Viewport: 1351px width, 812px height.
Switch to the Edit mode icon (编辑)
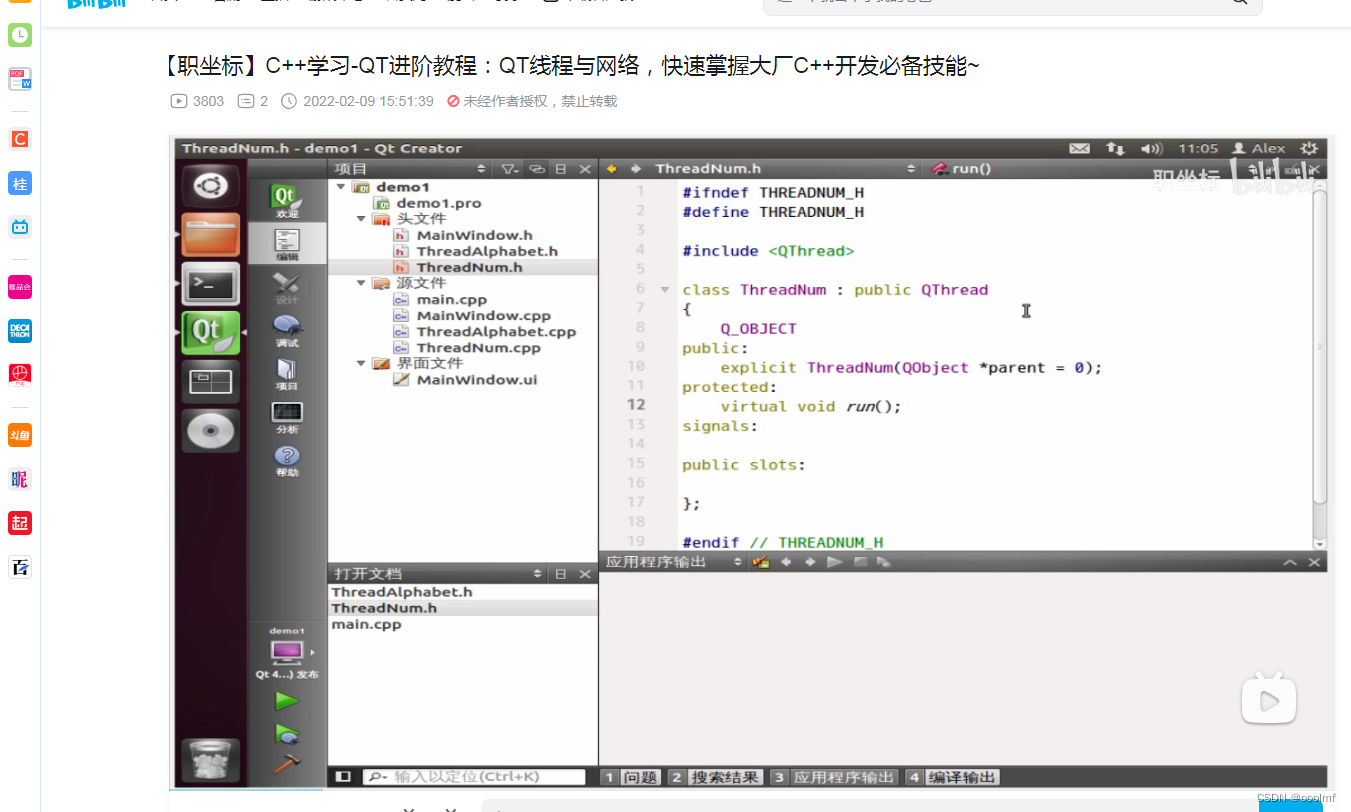click(x=286, y=244)
